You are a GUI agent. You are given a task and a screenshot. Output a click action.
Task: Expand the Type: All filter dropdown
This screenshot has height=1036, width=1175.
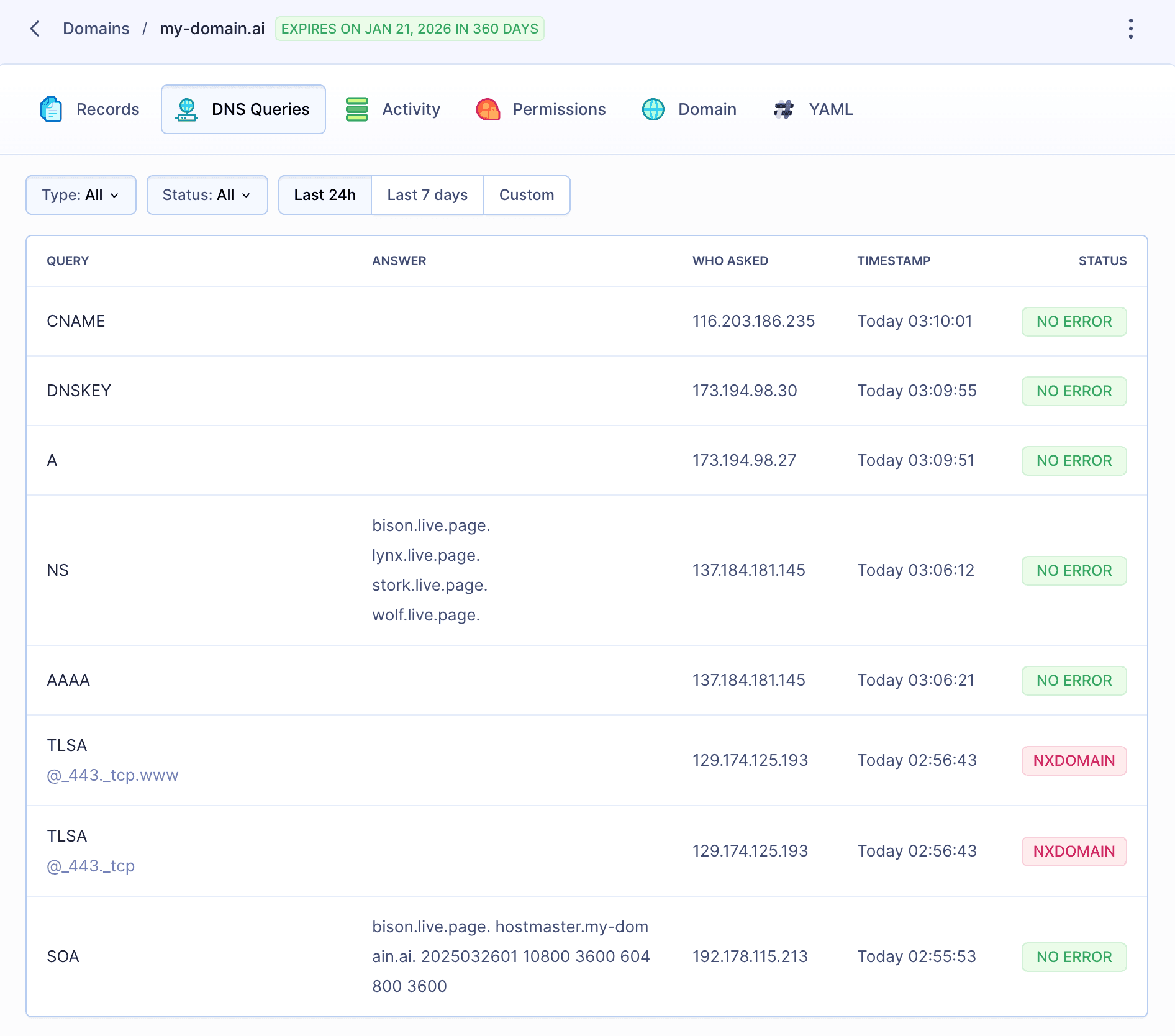[81, 195]
